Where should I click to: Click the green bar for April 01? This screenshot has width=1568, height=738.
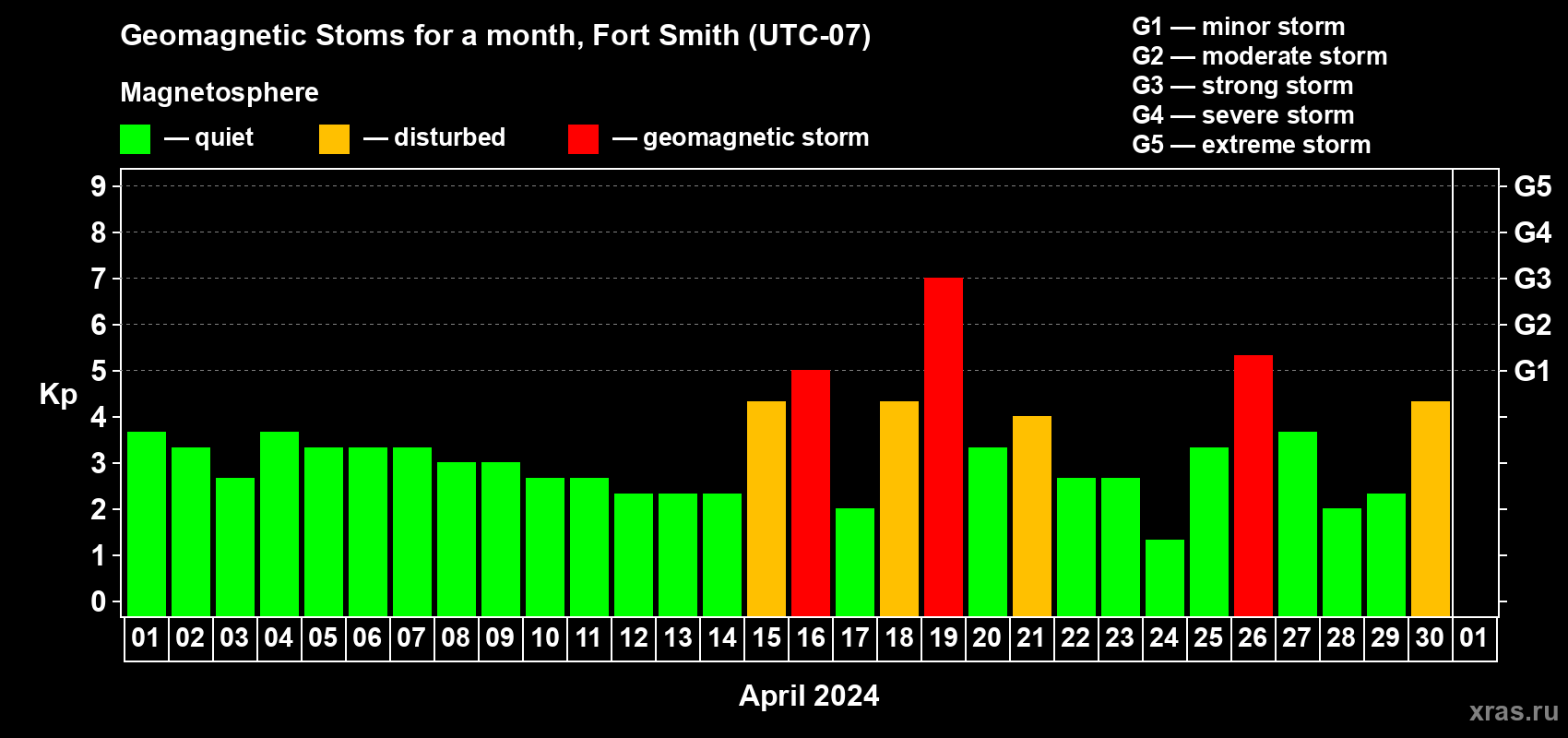click(147, 524)
